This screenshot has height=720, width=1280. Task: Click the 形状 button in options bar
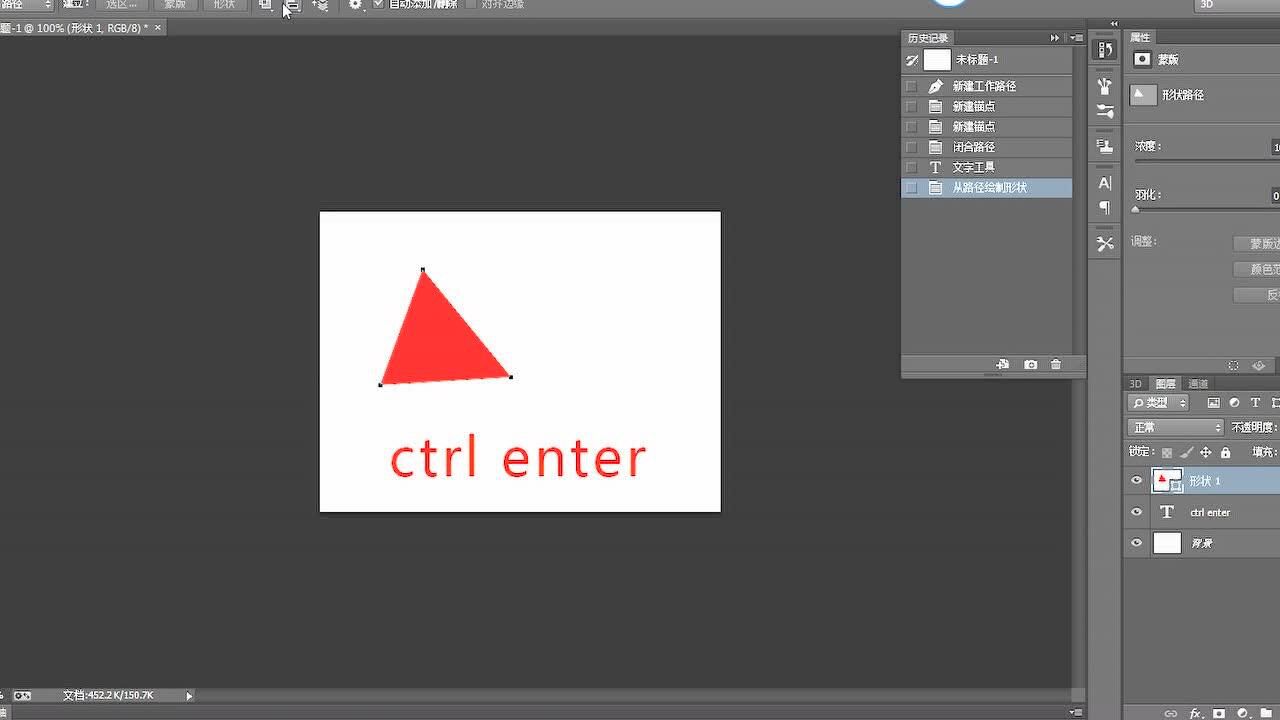click(x=224, y=5)
